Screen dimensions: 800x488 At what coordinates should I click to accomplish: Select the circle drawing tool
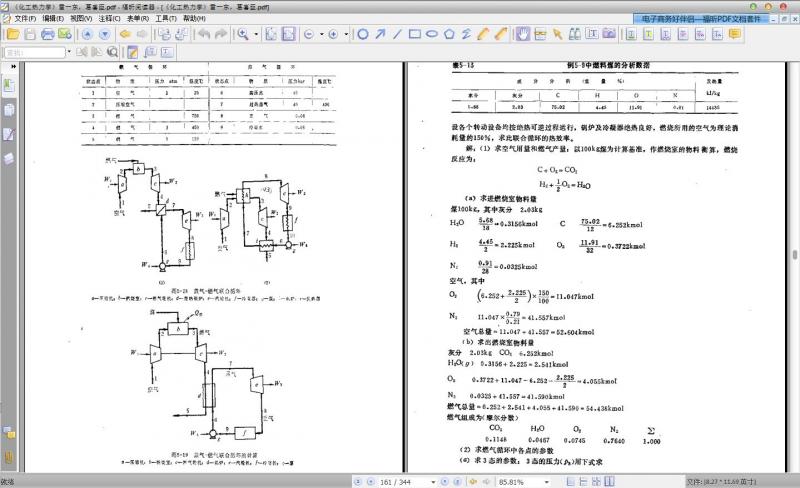363,34
